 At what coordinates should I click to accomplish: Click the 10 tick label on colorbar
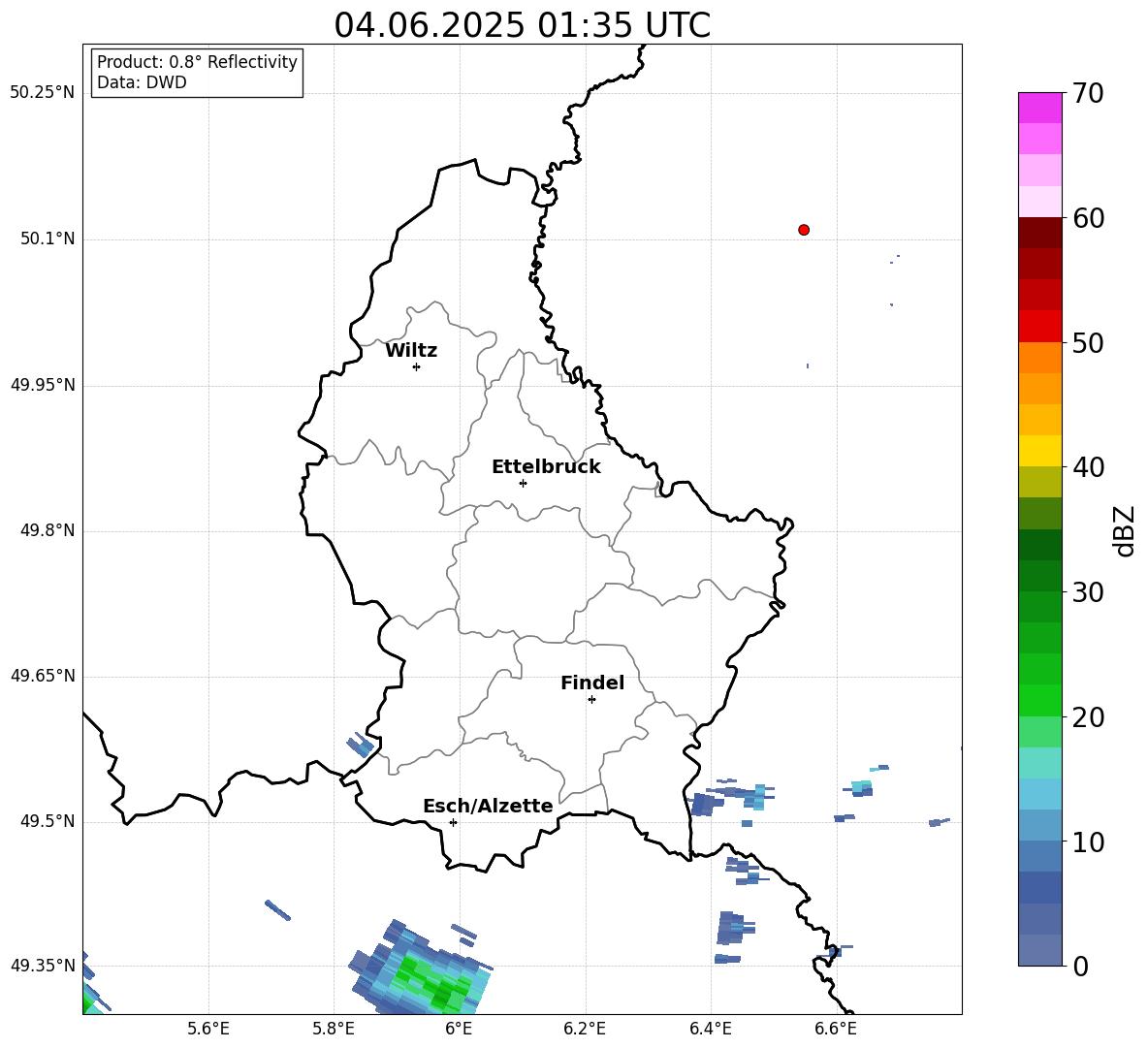pyautogui.click(x=1088, y=842)
